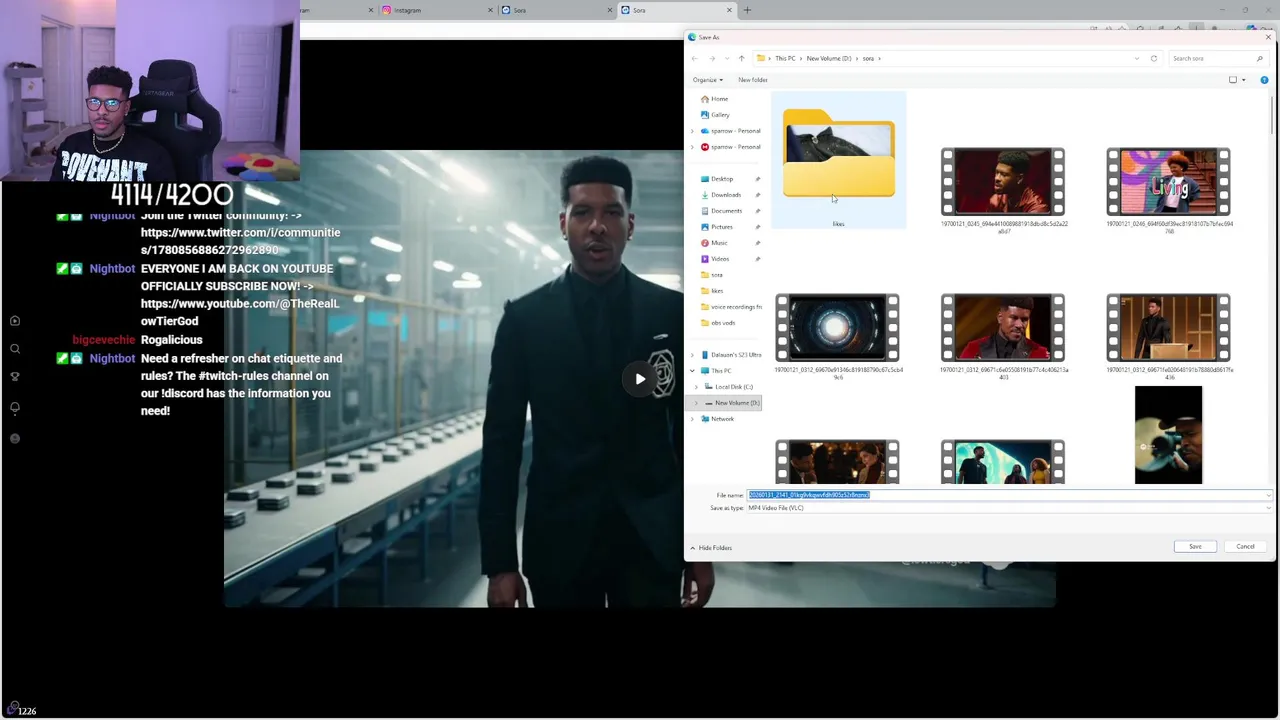1280x720 pixels.
Task: Expand the address bar history dropdown
Action: [1136, 58]
